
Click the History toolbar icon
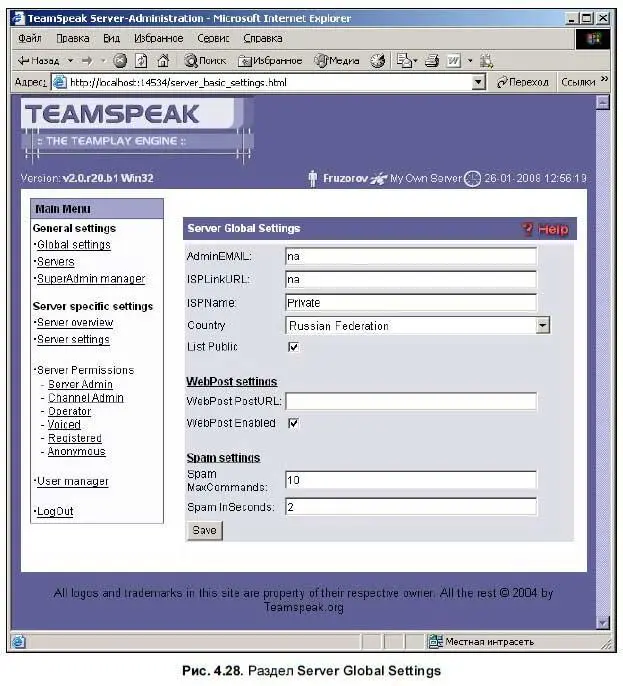pyautogui.click(x=378, y=60)
